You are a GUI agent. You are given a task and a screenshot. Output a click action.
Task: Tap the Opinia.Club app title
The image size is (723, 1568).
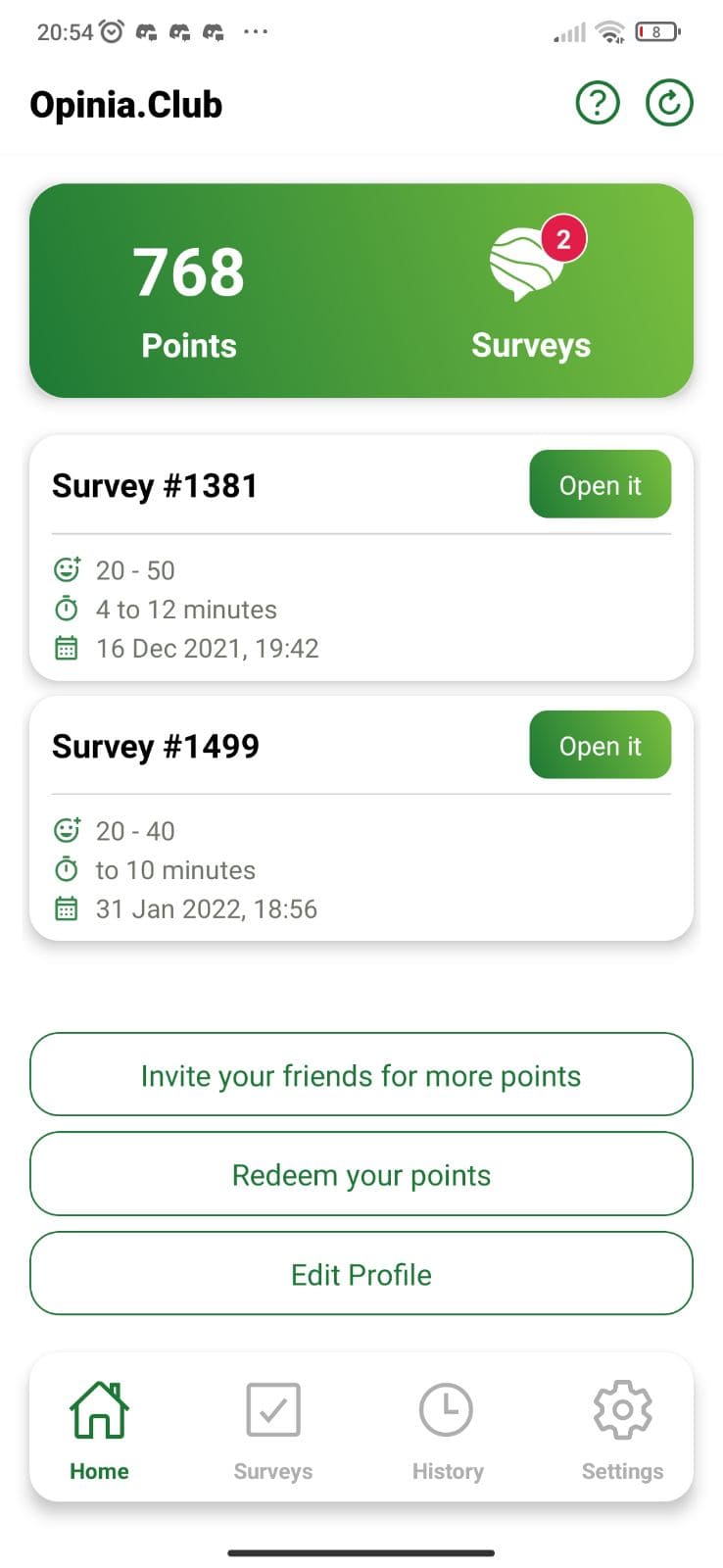tap(126, 105)
